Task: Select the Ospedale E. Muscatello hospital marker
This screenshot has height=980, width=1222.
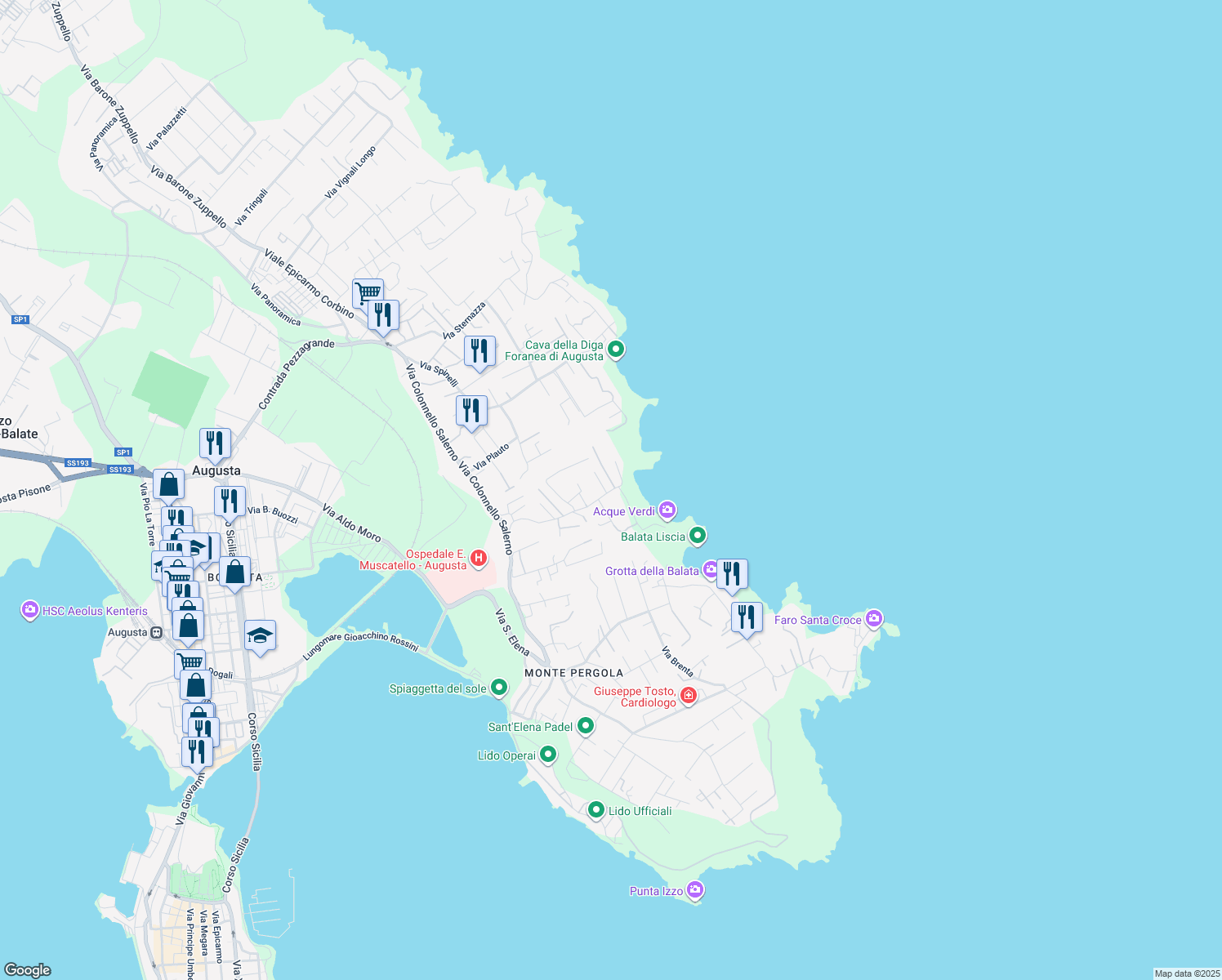Action: [x=479, y=559]
